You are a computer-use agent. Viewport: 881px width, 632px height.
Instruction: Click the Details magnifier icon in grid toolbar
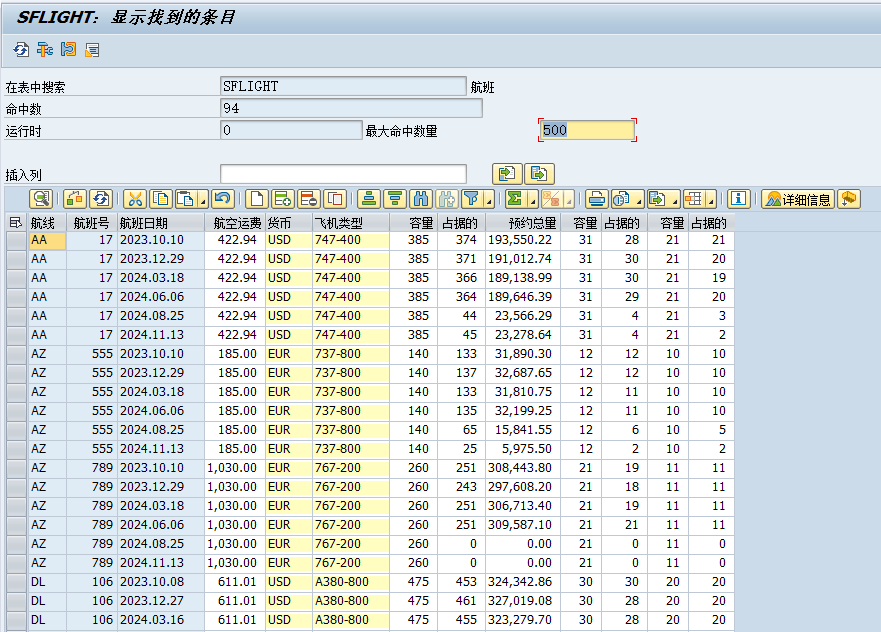pyautogui.click(x=40, y=199)
